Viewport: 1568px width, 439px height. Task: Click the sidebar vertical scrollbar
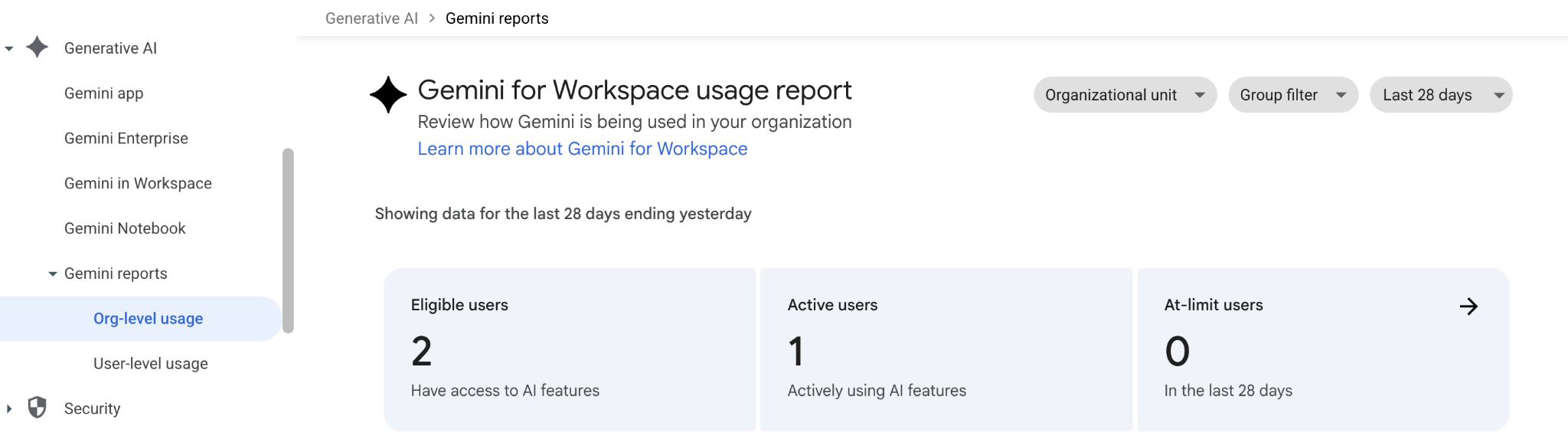pyautogui.click(x=288, y=241)
